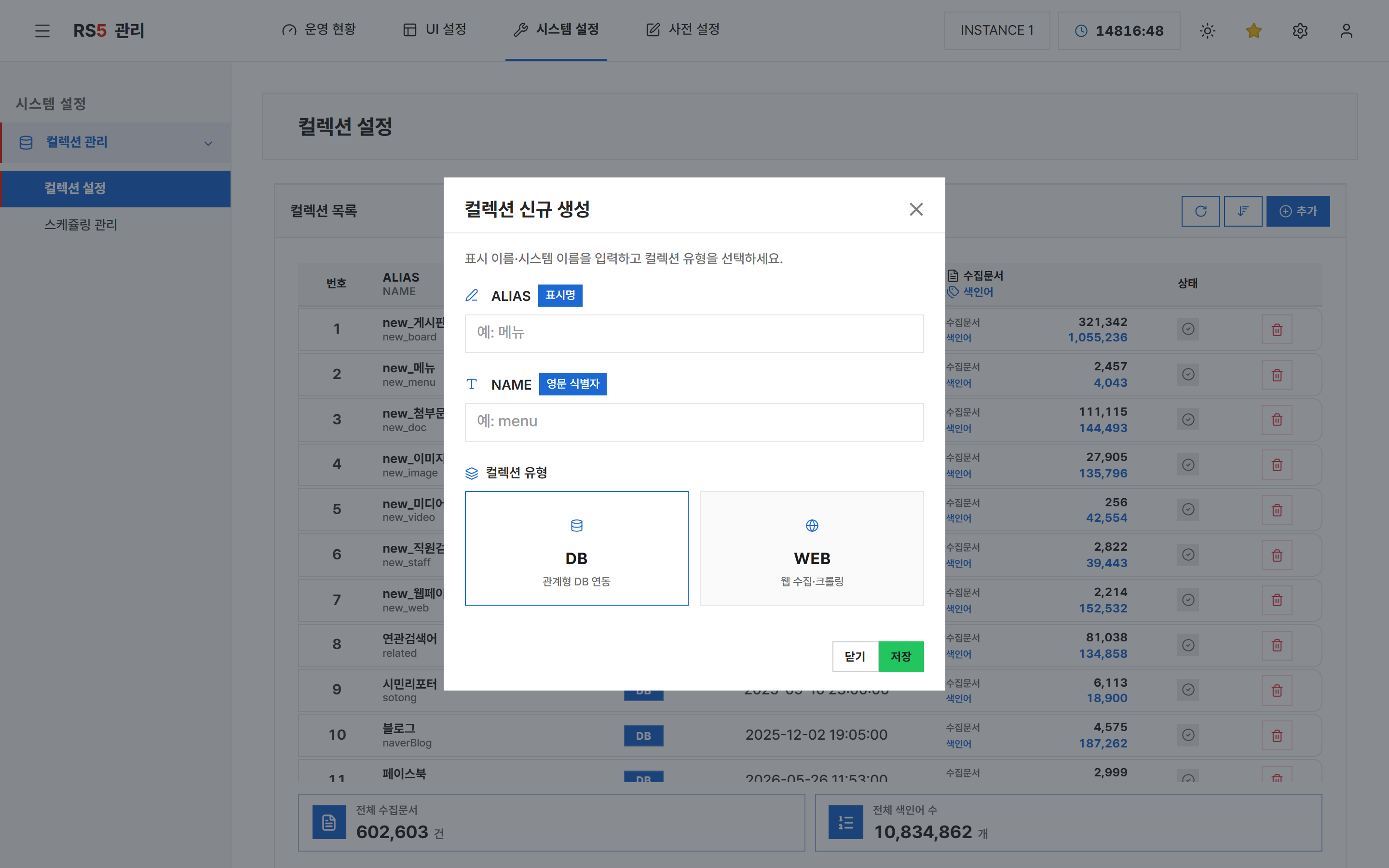The height and width of the screenshot is (868, 1389).
Task: Toggle status check for new_doc row
Action: [1188, 420]
